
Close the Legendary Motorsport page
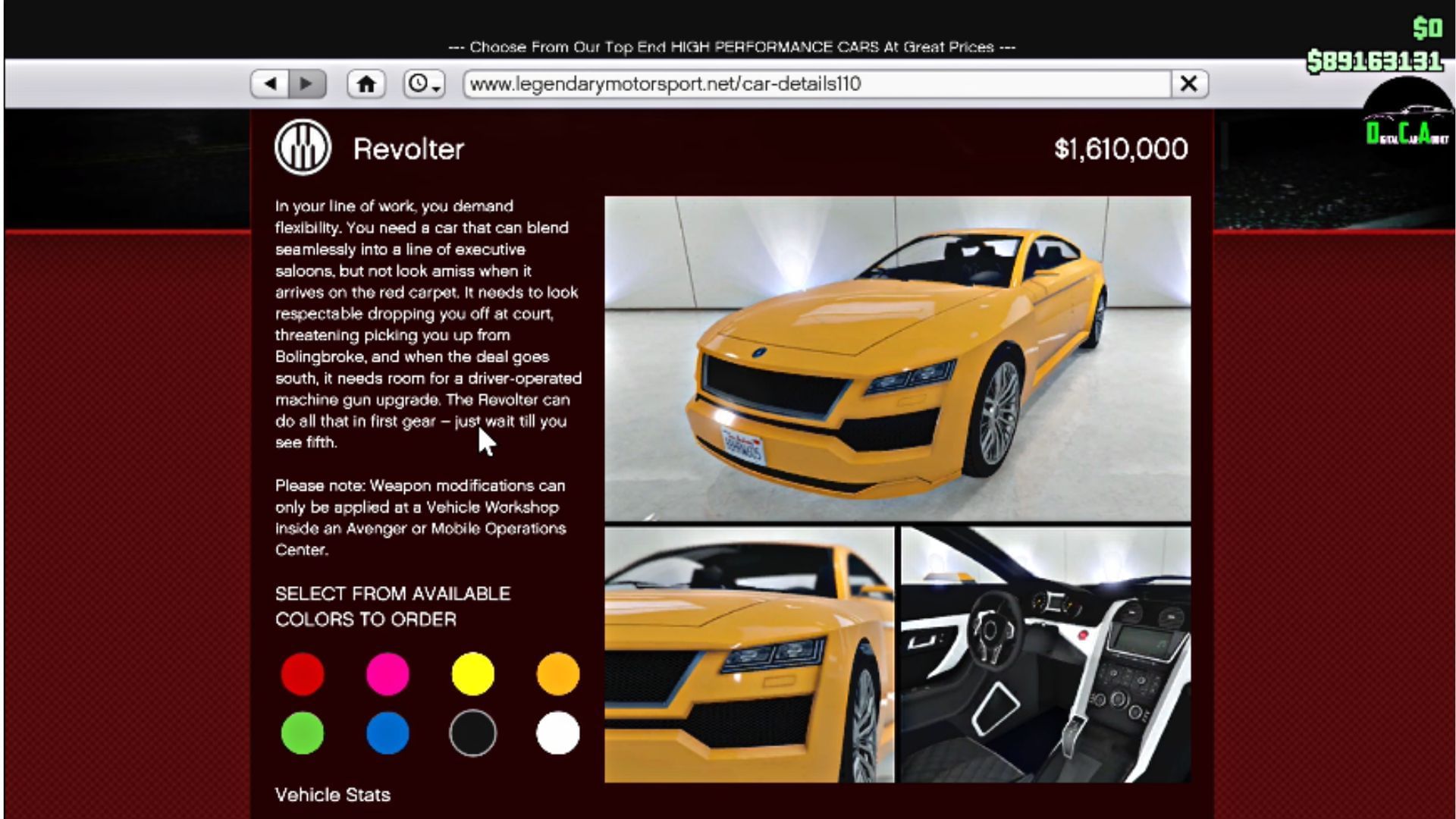pos(1189,83)
